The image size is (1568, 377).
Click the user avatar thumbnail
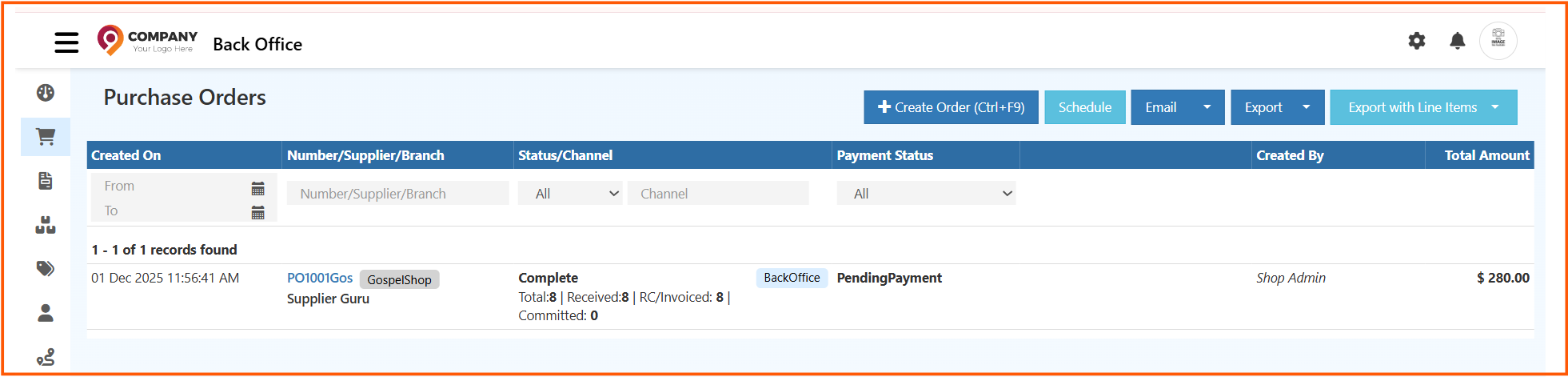tap(1498, 41)
